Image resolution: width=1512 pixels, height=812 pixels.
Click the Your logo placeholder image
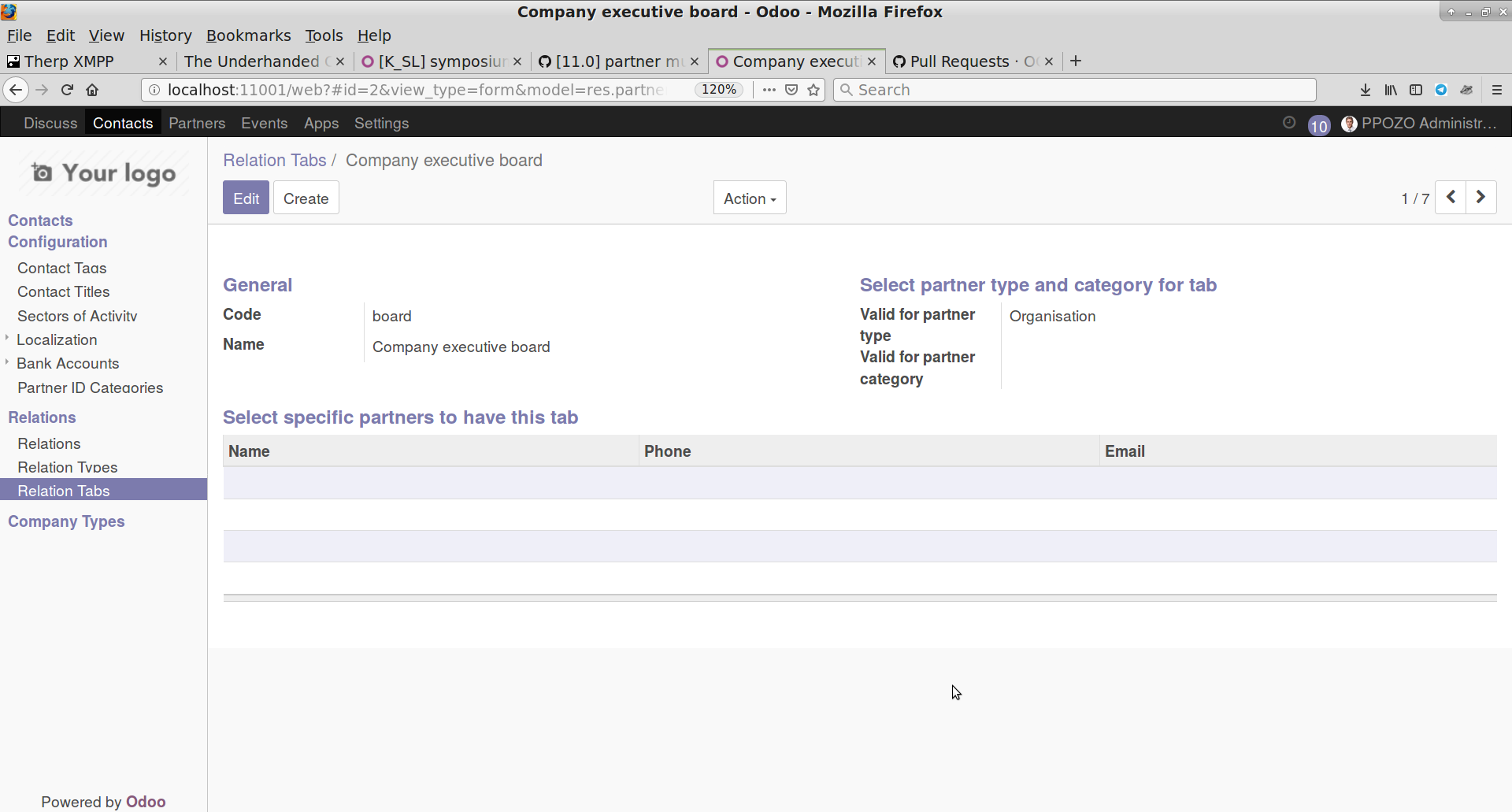[x=104, y=173]
